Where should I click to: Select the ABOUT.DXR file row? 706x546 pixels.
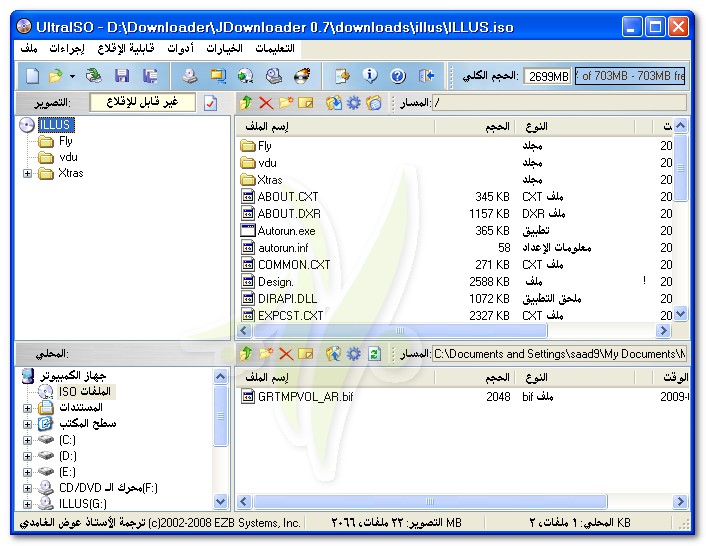(x=455, y=214)
